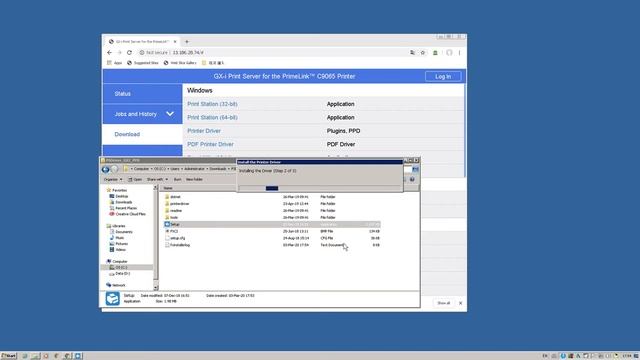Viewport: 640px width, 360px height.
Task: Select Administrator in the Explorer breadcrumb
Action: click(x=194, y=169)
